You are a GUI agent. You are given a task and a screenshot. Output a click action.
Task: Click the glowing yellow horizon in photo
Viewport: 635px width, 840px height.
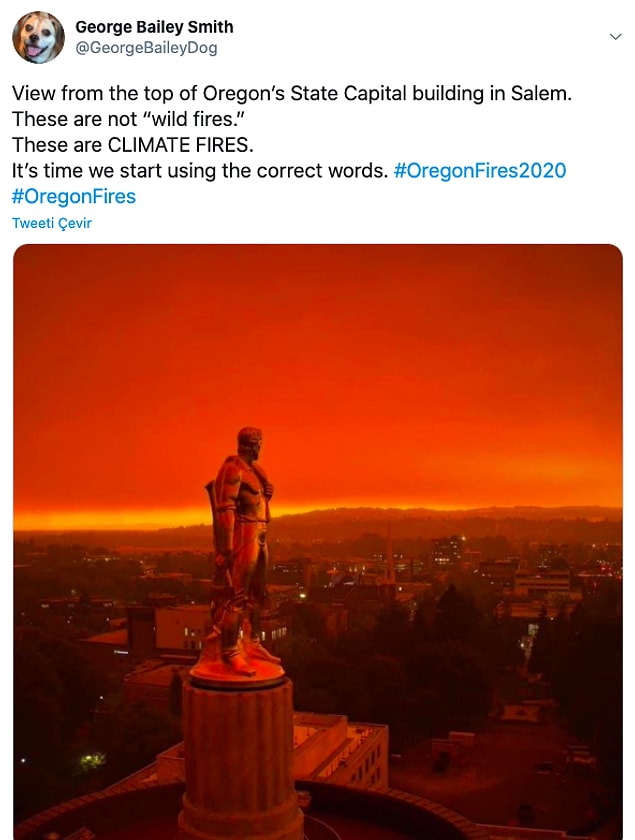(x=107, y=519)
